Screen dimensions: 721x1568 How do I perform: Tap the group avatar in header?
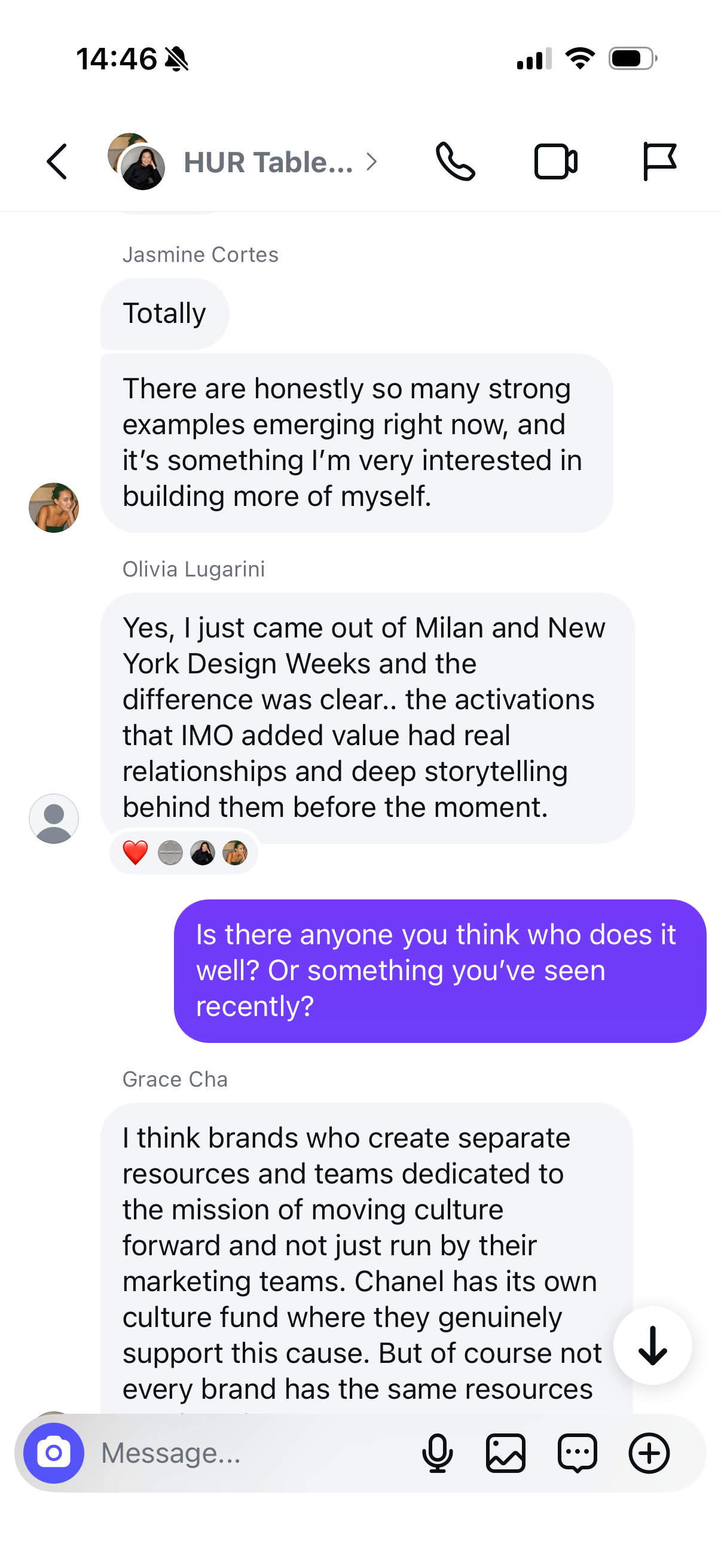coord(136,161)
